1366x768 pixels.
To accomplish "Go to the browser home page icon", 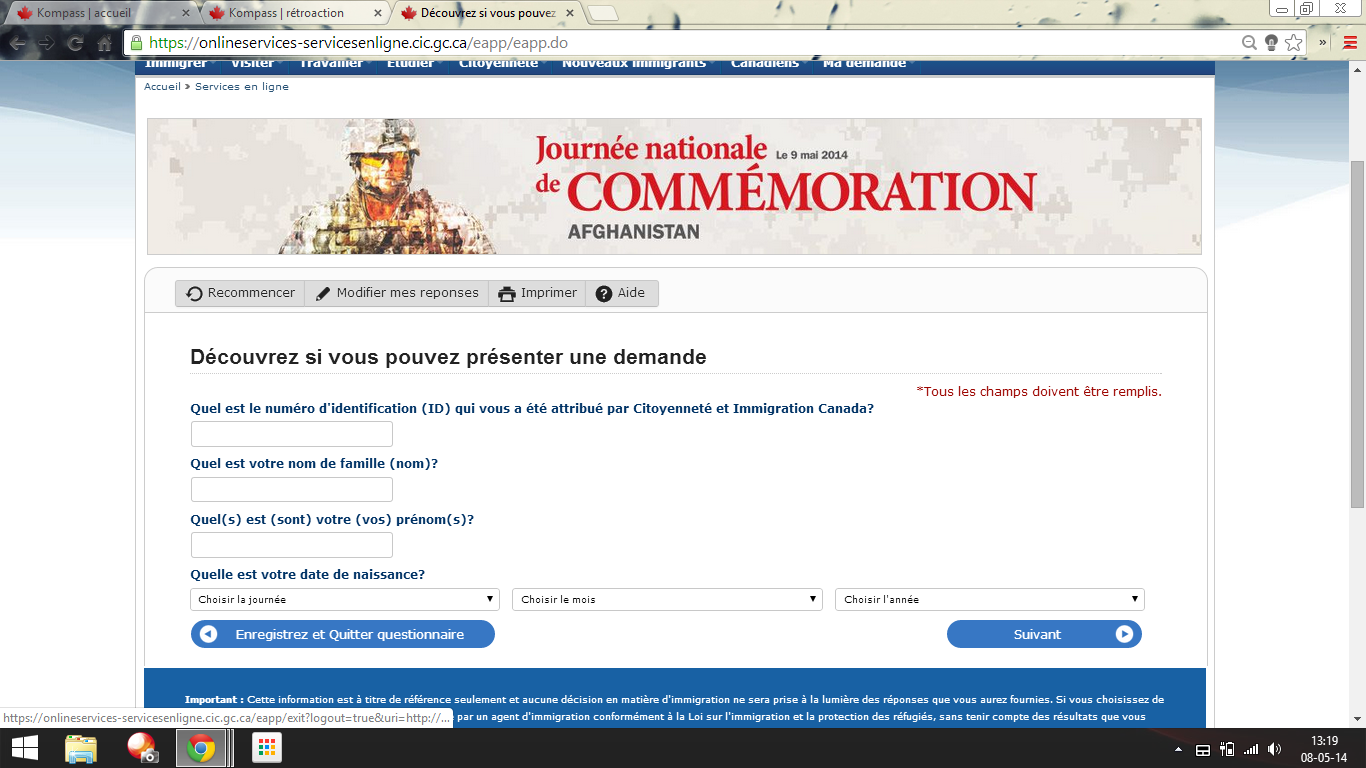I will (x=104, y=44).
